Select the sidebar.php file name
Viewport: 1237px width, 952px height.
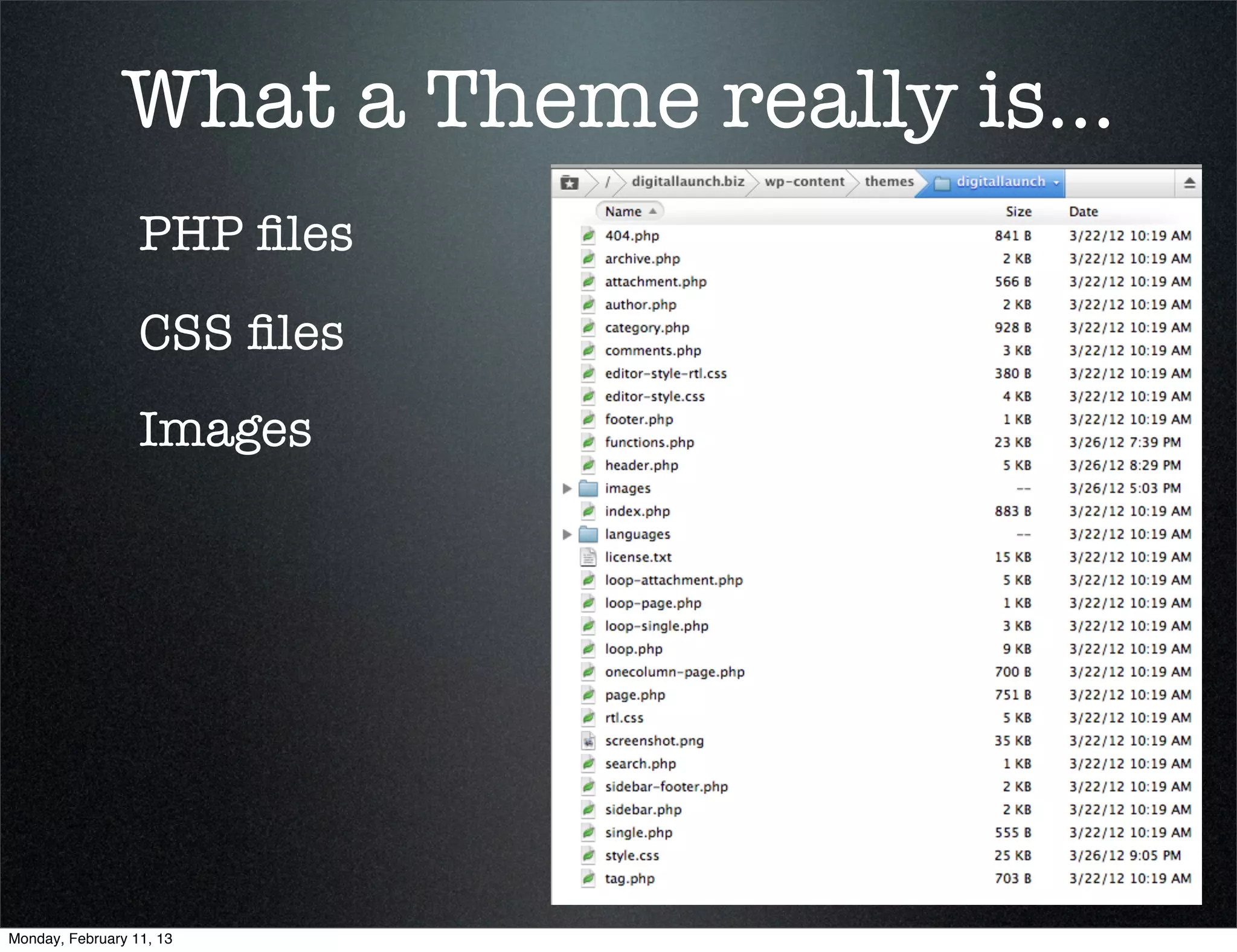pyautogui.click(x=643, y=809)
